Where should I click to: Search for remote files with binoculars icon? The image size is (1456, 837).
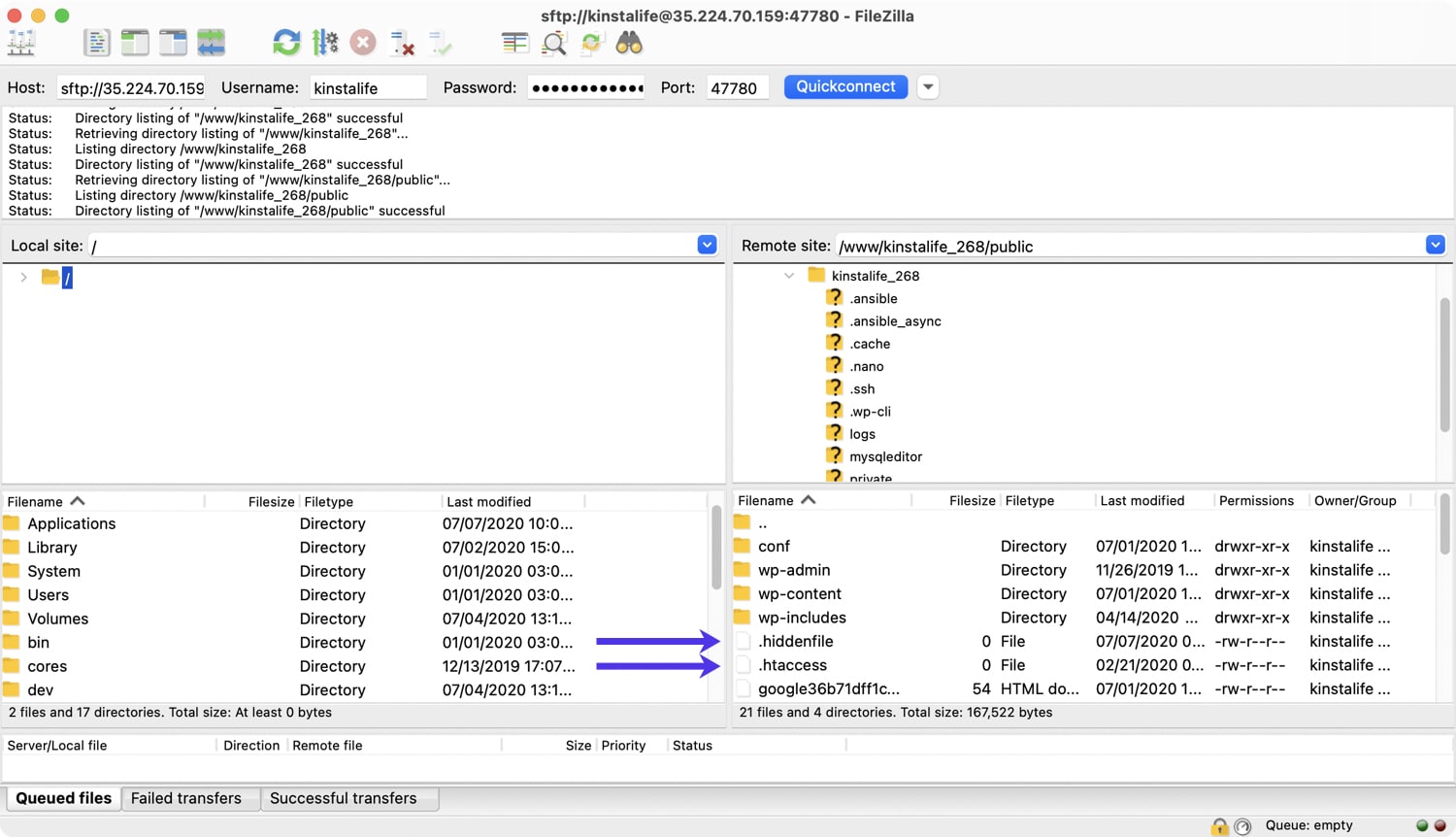(x=629, y=42)
